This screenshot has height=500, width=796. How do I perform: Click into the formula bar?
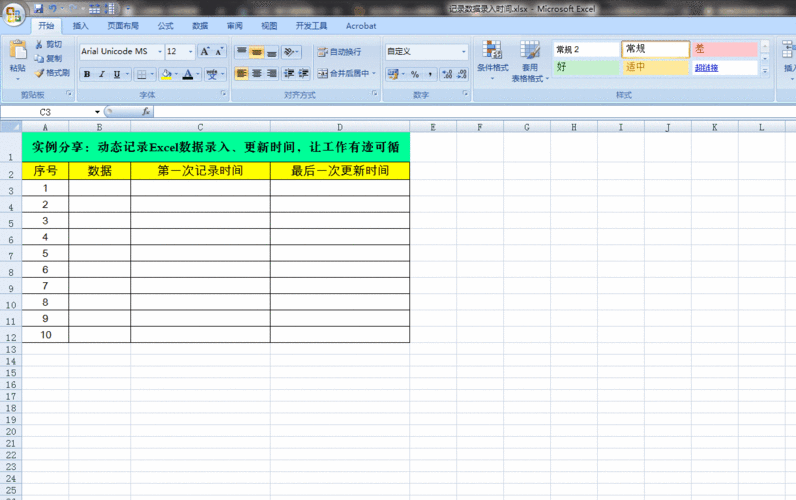474,112
